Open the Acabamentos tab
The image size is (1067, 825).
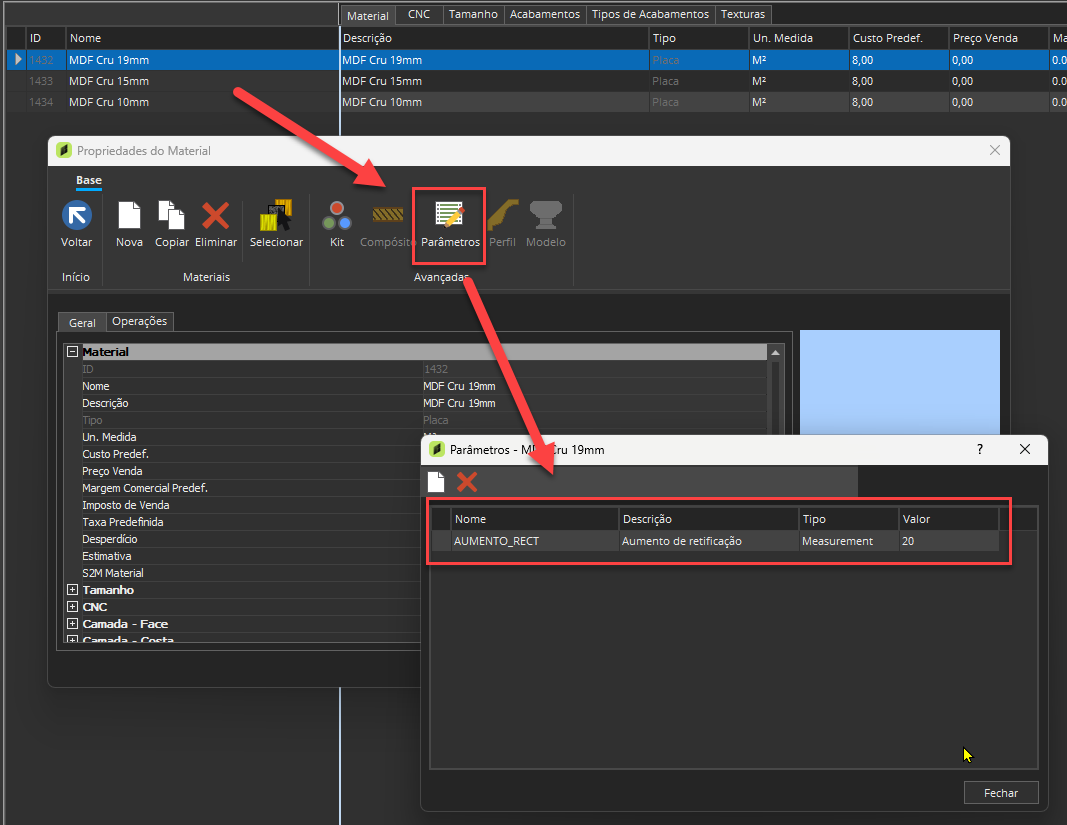pos(545,14)
